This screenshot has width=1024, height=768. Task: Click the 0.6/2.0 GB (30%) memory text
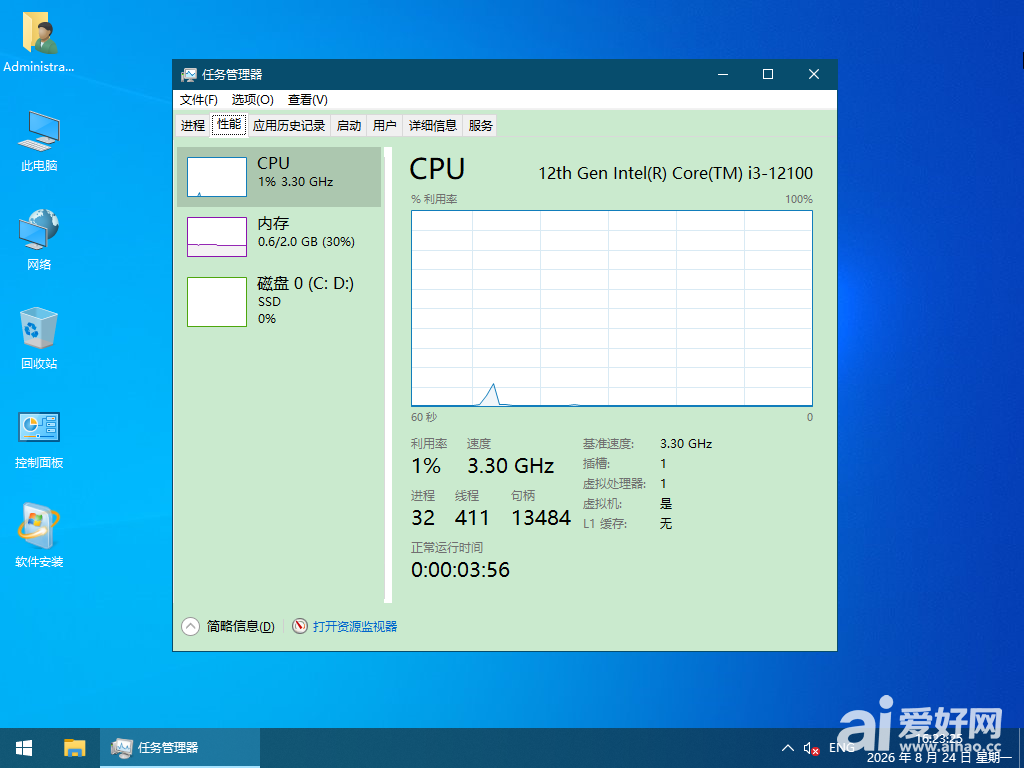pyautogui.click(x=306, y=242)
